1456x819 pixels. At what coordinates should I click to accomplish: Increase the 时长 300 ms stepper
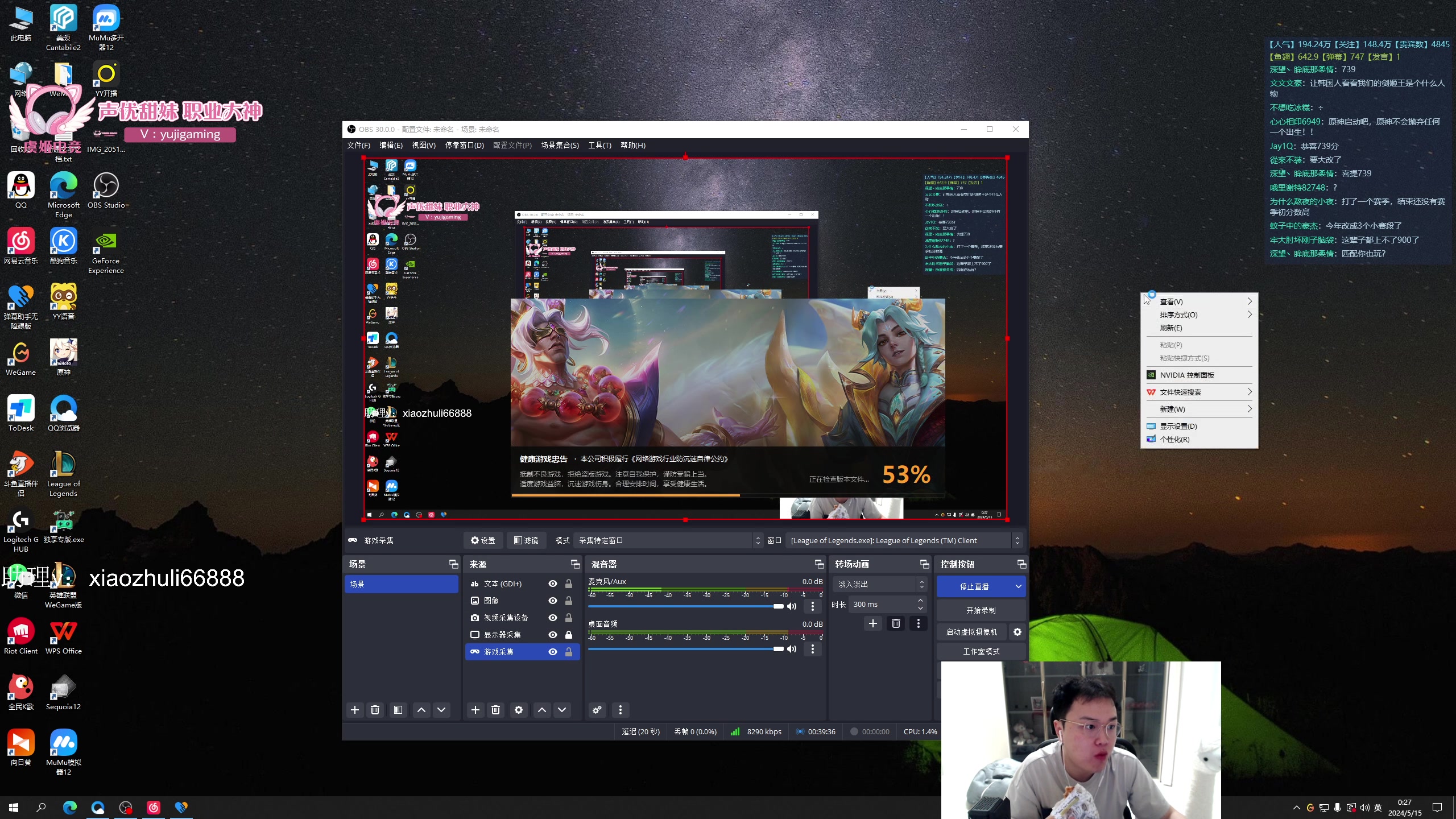920,601
